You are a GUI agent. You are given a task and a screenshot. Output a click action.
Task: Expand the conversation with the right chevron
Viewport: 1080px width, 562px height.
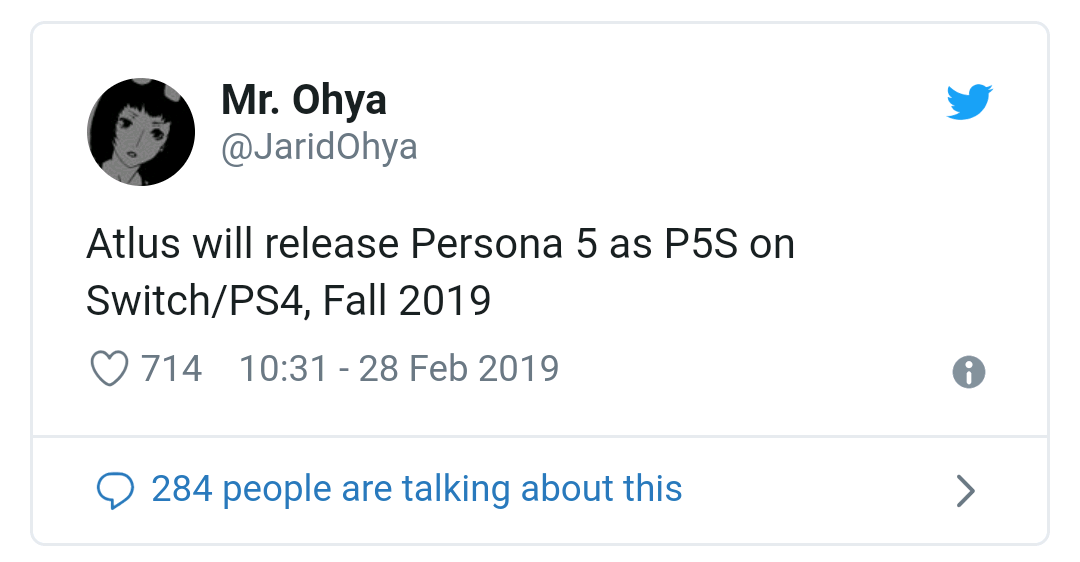point(965,491)
